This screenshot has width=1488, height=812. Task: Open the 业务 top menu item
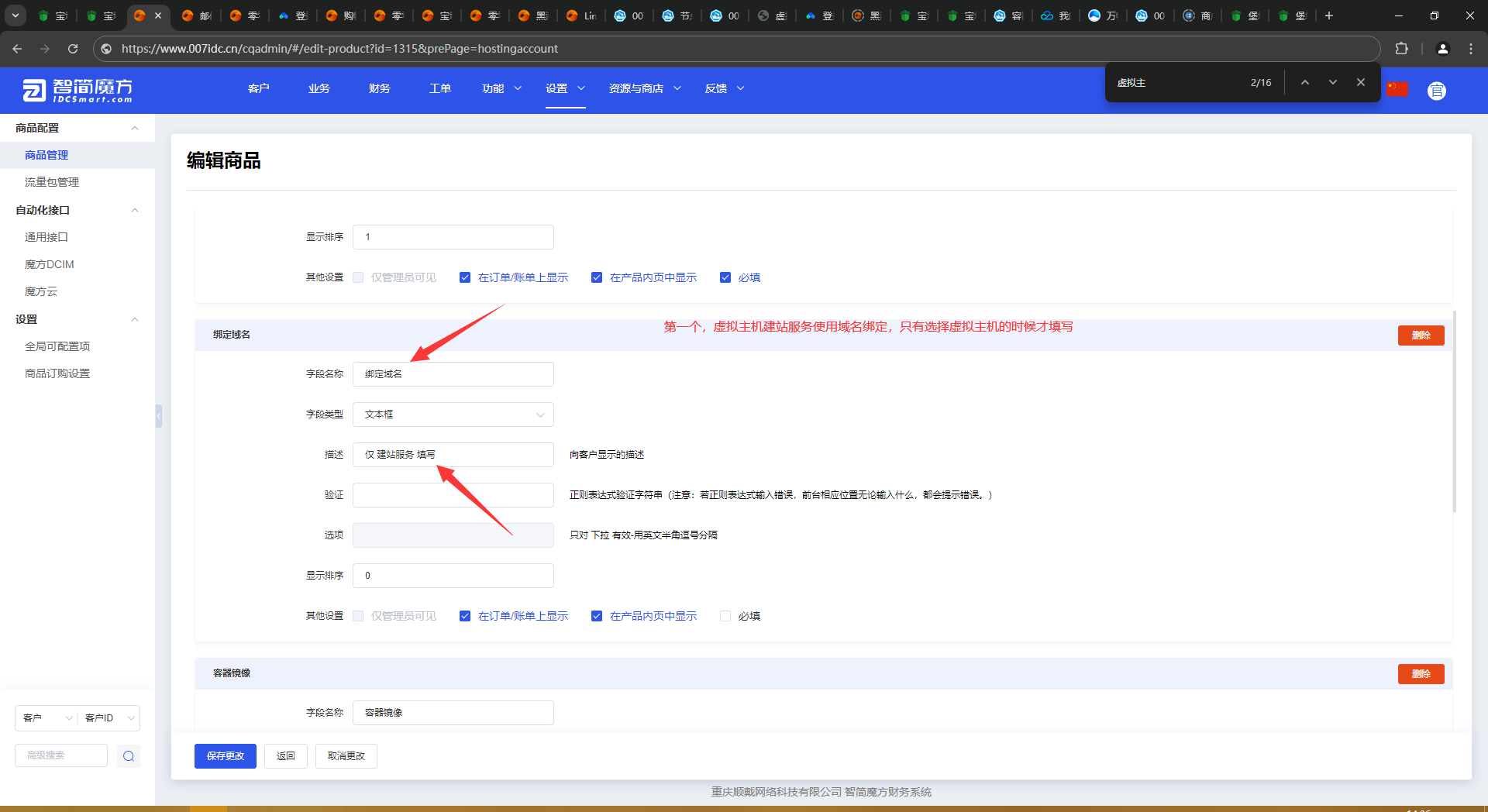coord(319,88)
